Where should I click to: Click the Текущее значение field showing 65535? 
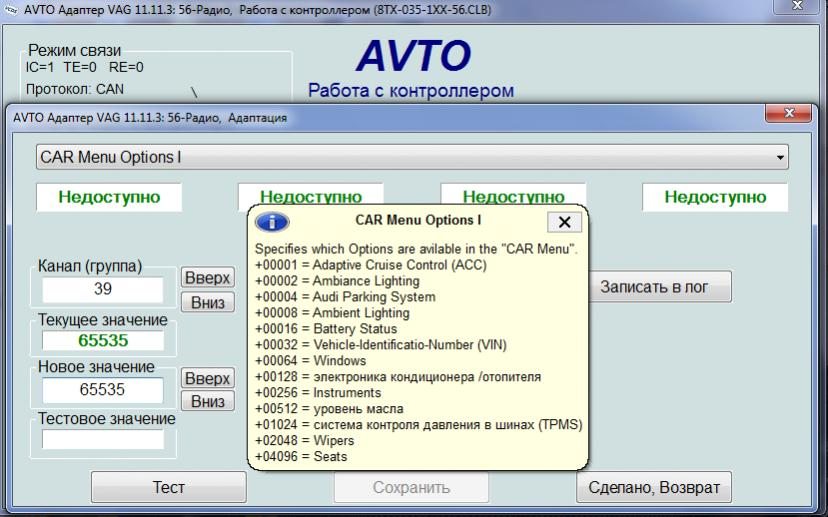pos(103,341)
